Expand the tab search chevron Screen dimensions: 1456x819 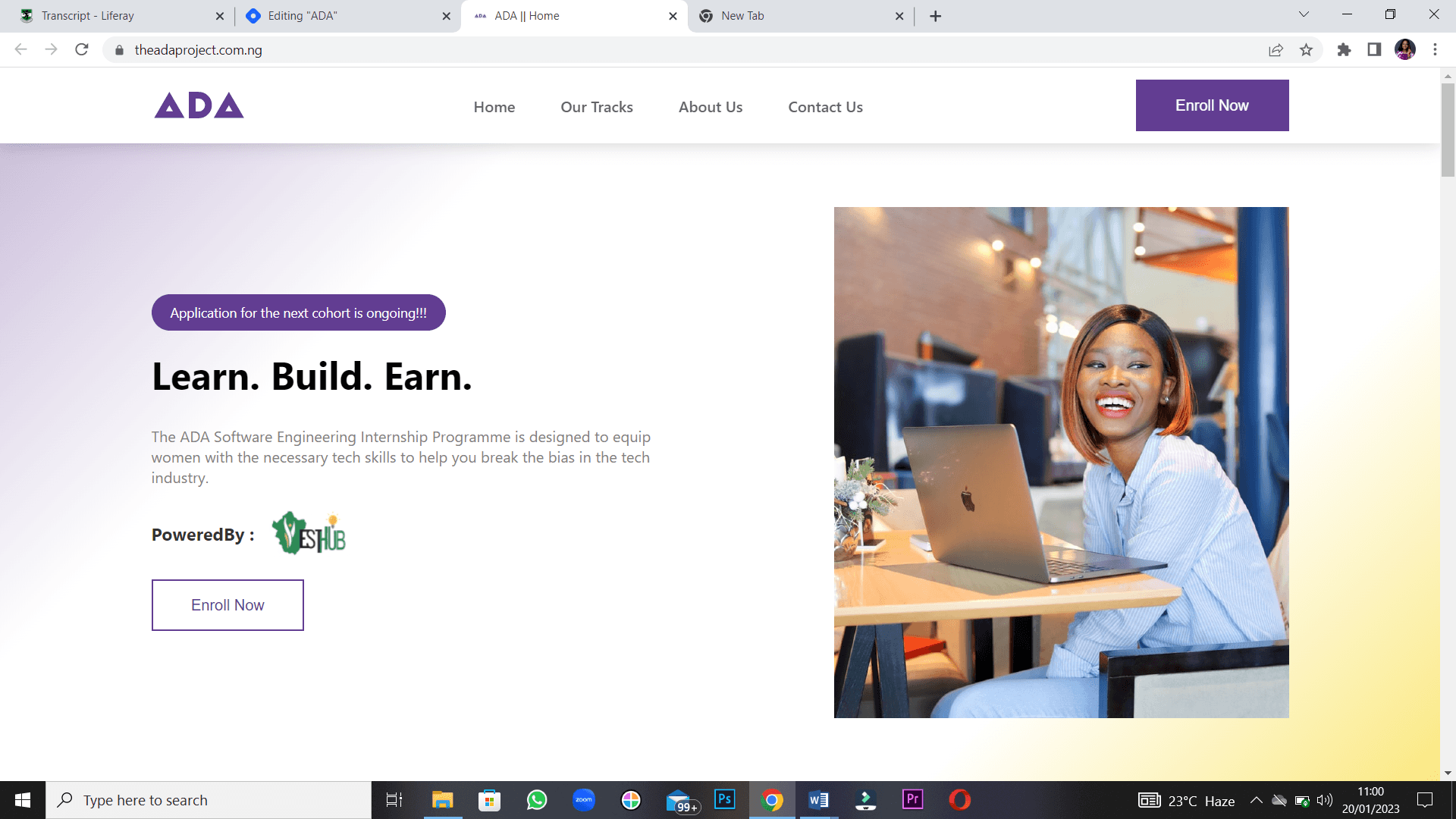point(1304,14)
